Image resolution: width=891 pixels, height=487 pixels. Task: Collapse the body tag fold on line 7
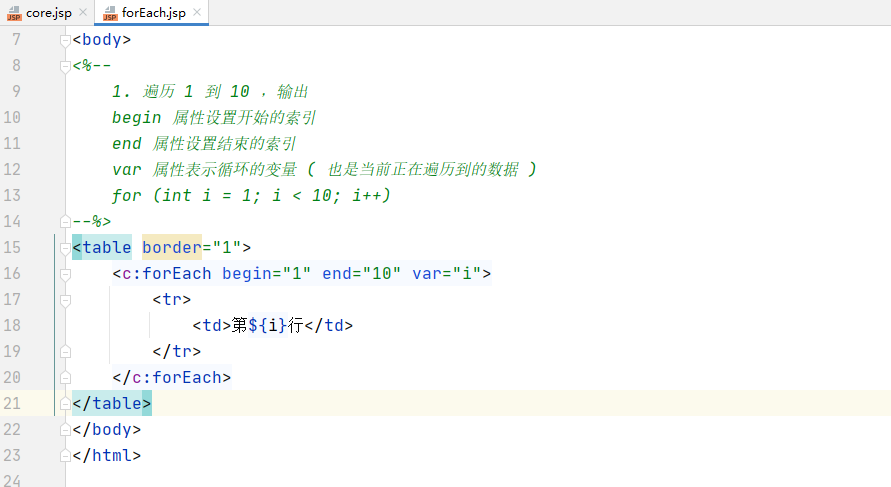pyautogui.click(x=65, y=40)
